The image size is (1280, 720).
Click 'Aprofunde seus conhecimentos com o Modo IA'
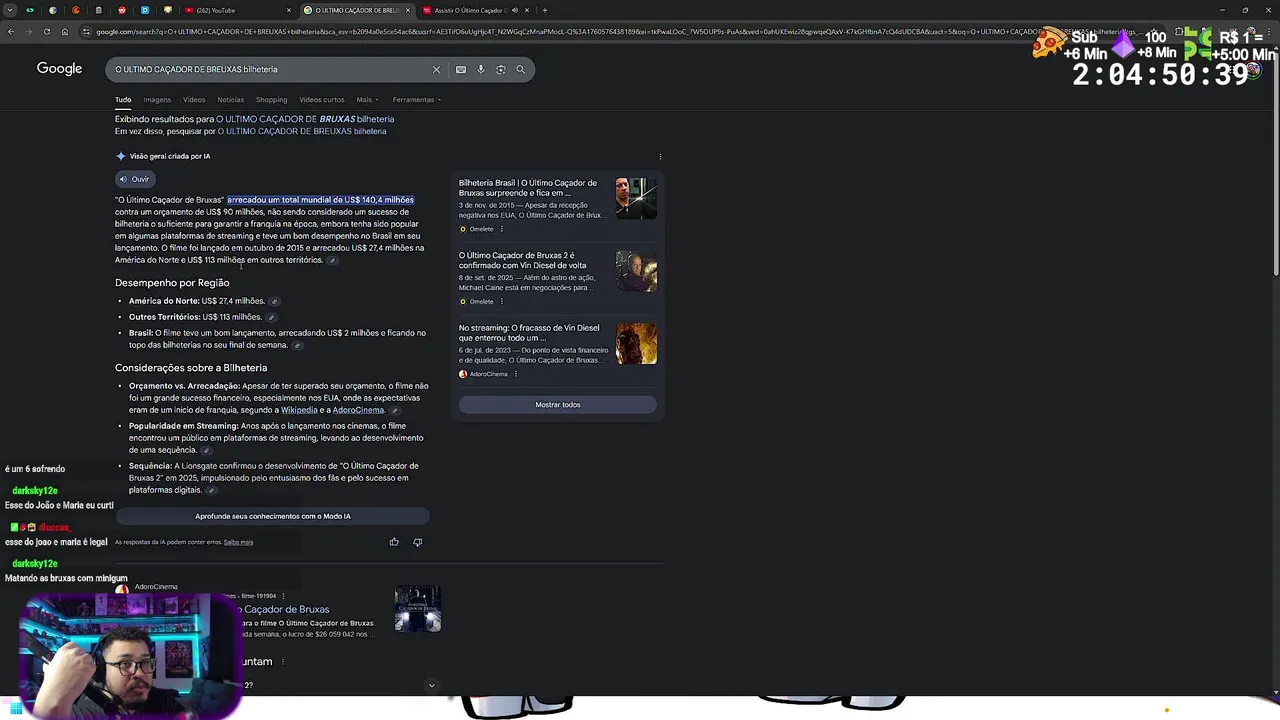(x=272, y=516)
